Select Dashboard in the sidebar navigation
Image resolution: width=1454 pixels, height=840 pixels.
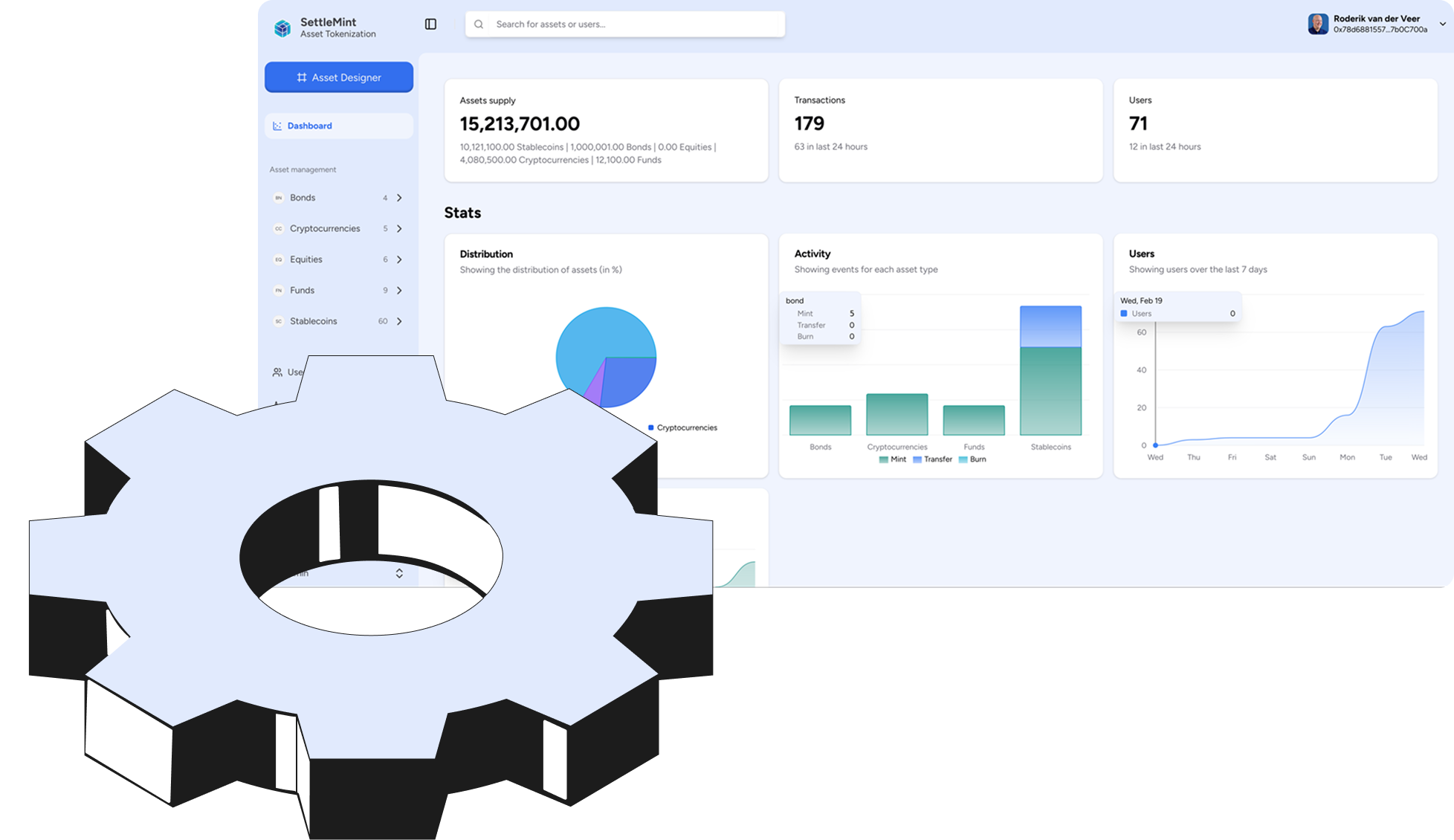309,125
